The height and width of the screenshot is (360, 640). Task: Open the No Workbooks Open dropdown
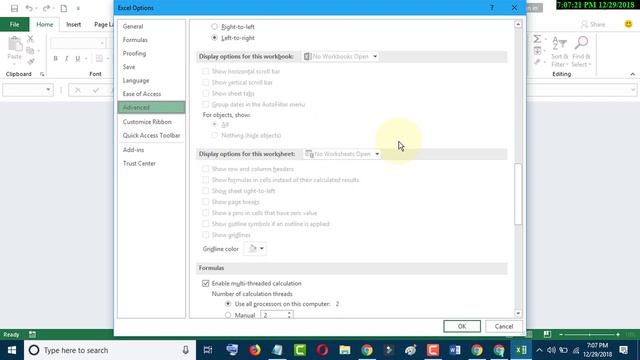click(341, 56)
